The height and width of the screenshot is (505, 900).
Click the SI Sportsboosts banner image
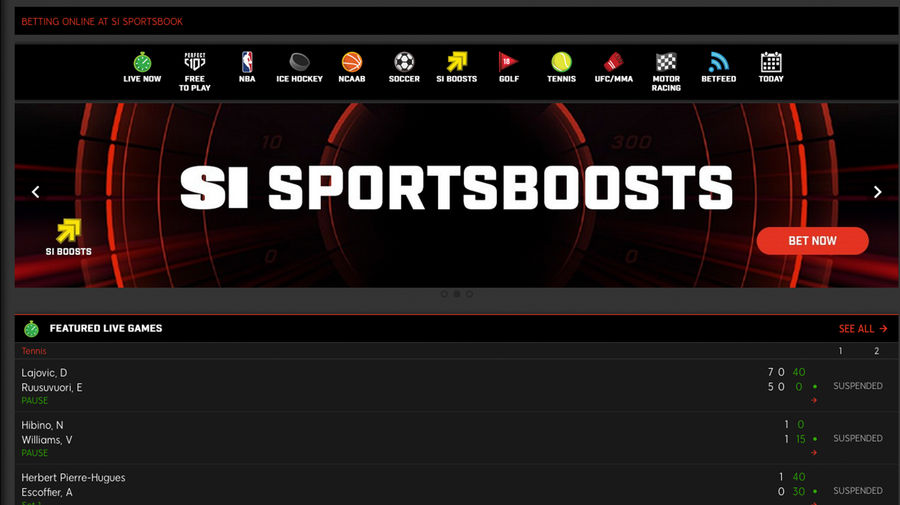[457, 195]
